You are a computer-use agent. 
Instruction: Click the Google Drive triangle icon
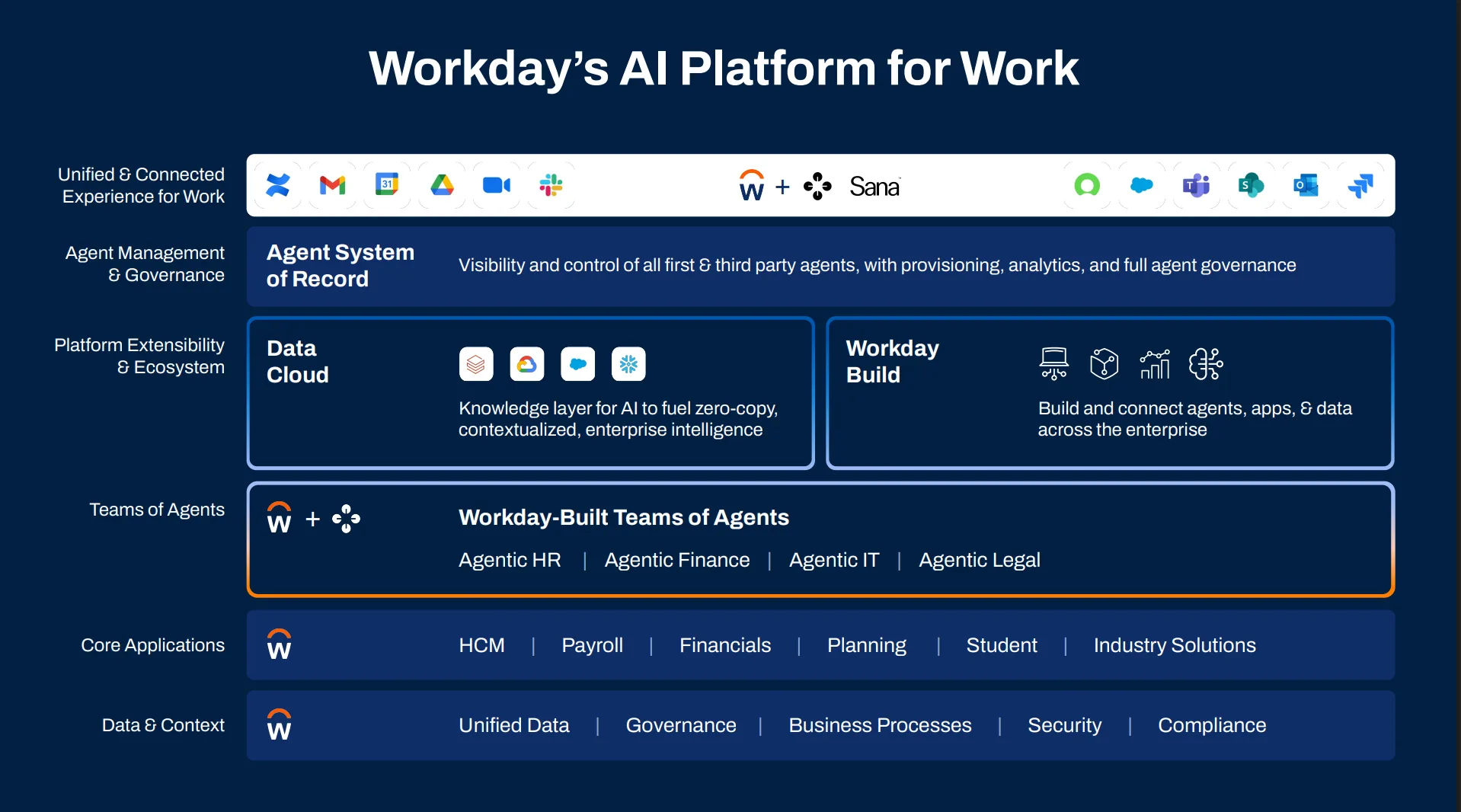(x=442, y=185)
